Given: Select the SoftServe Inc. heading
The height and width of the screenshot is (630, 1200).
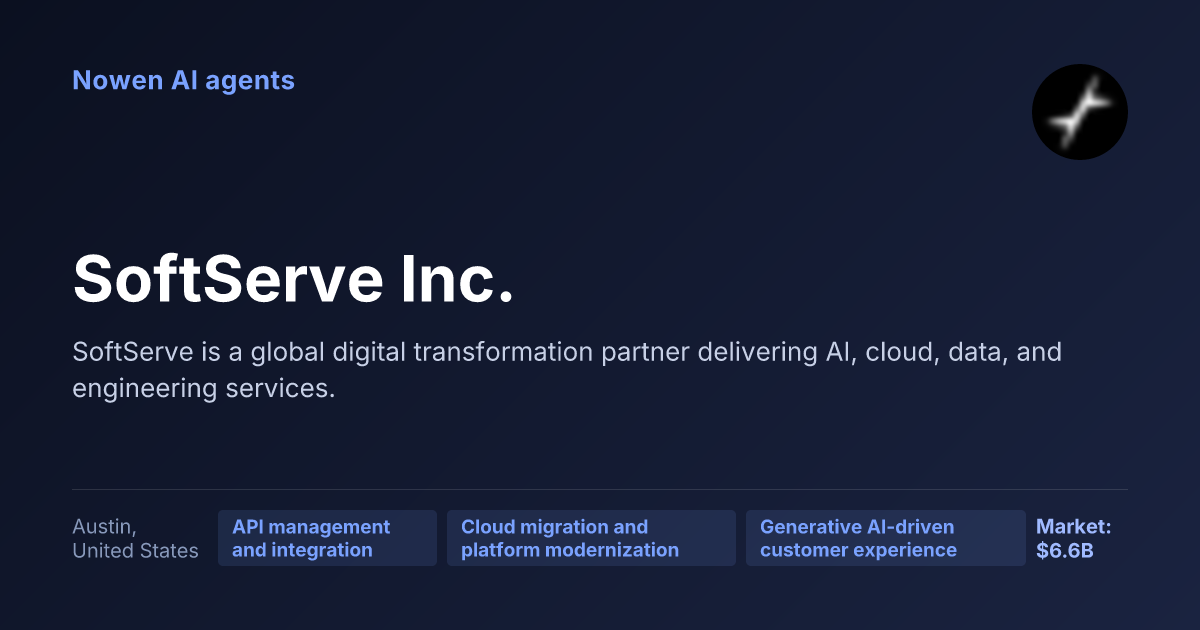Looking at the screenshot, I should pyautogui.click(x=293, y=278).
